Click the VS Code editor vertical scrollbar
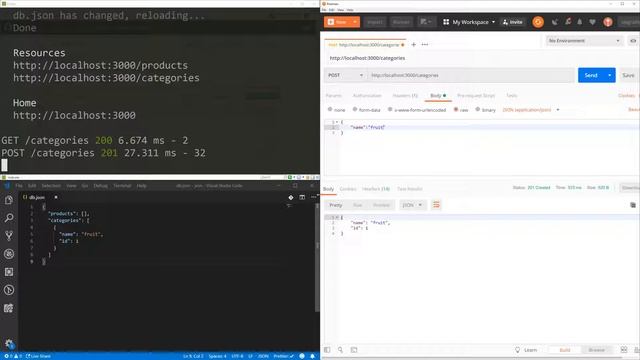This screenshot has width=640, height=360. pyautogui.click(x=317, y=257)
